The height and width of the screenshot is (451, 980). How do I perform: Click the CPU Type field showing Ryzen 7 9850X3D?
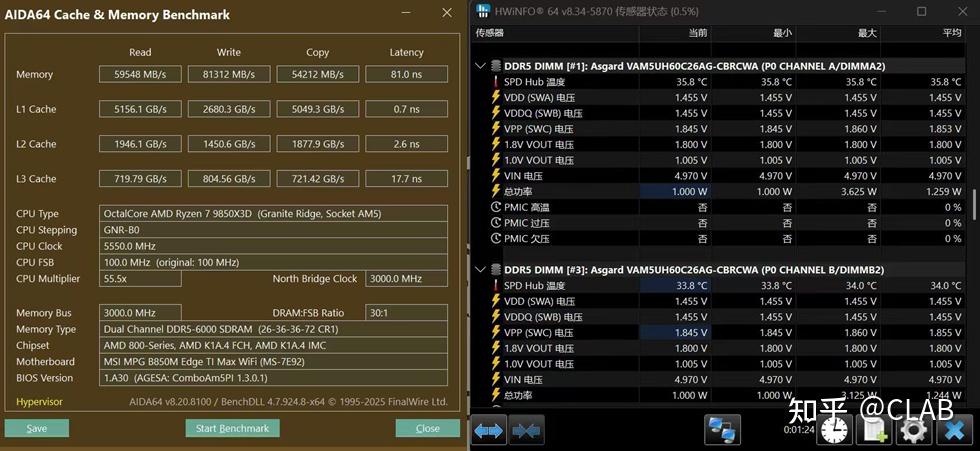point(273,214)
